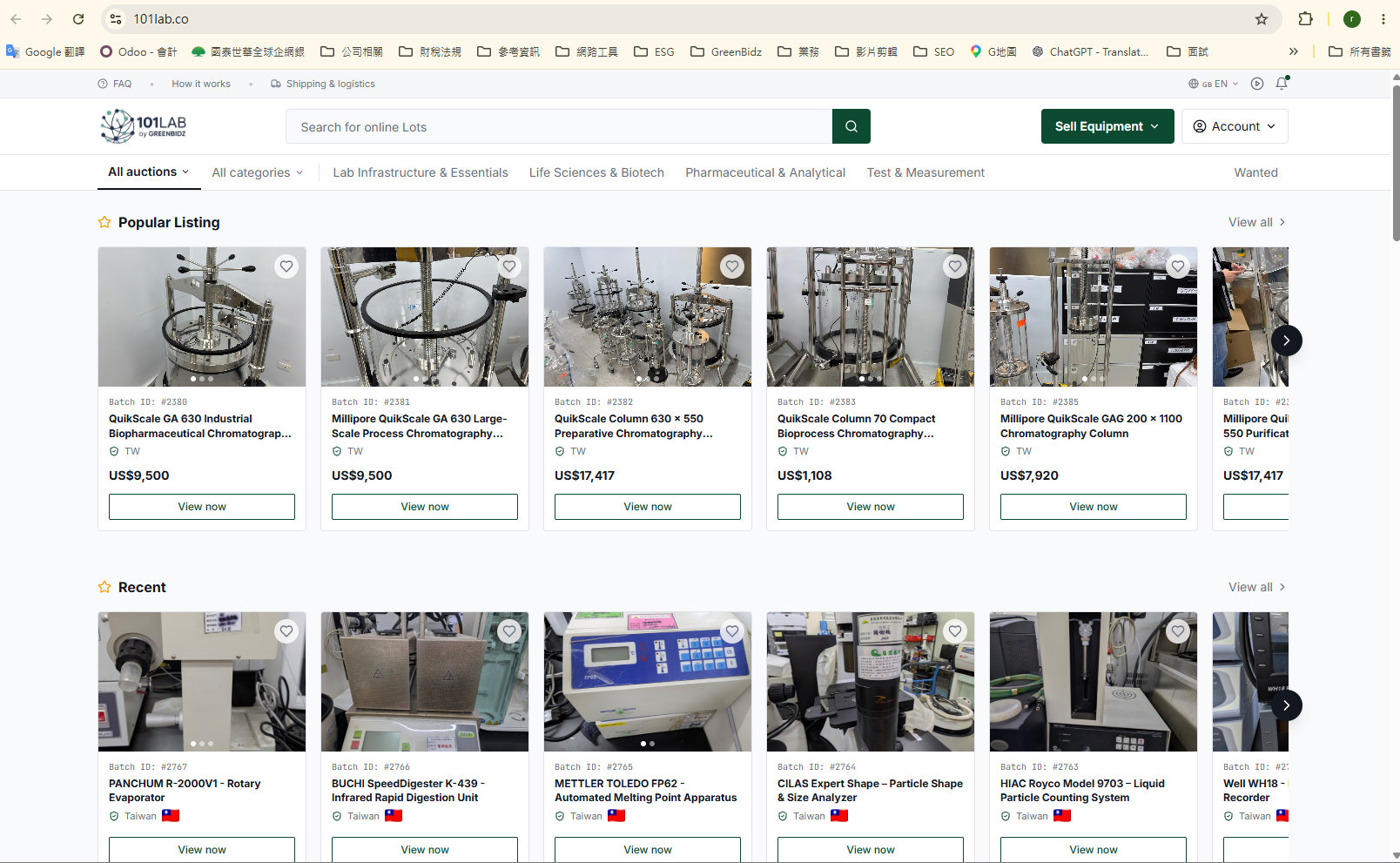Open the Odoo - 會計 bookmark
Viewport: 1400px width, 863px height.
(x=138, y=52)
